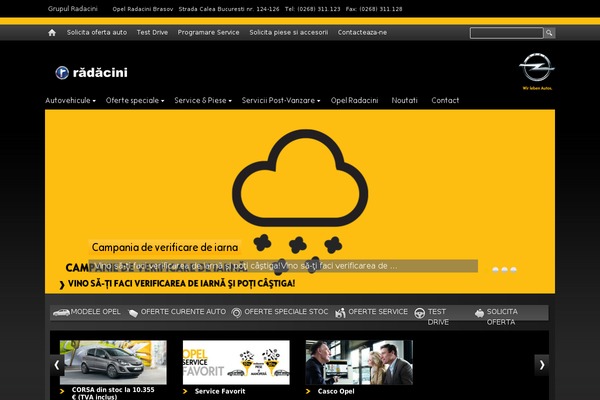Expand the Autovehicule menu
The image size is (600, 400).
70,100
